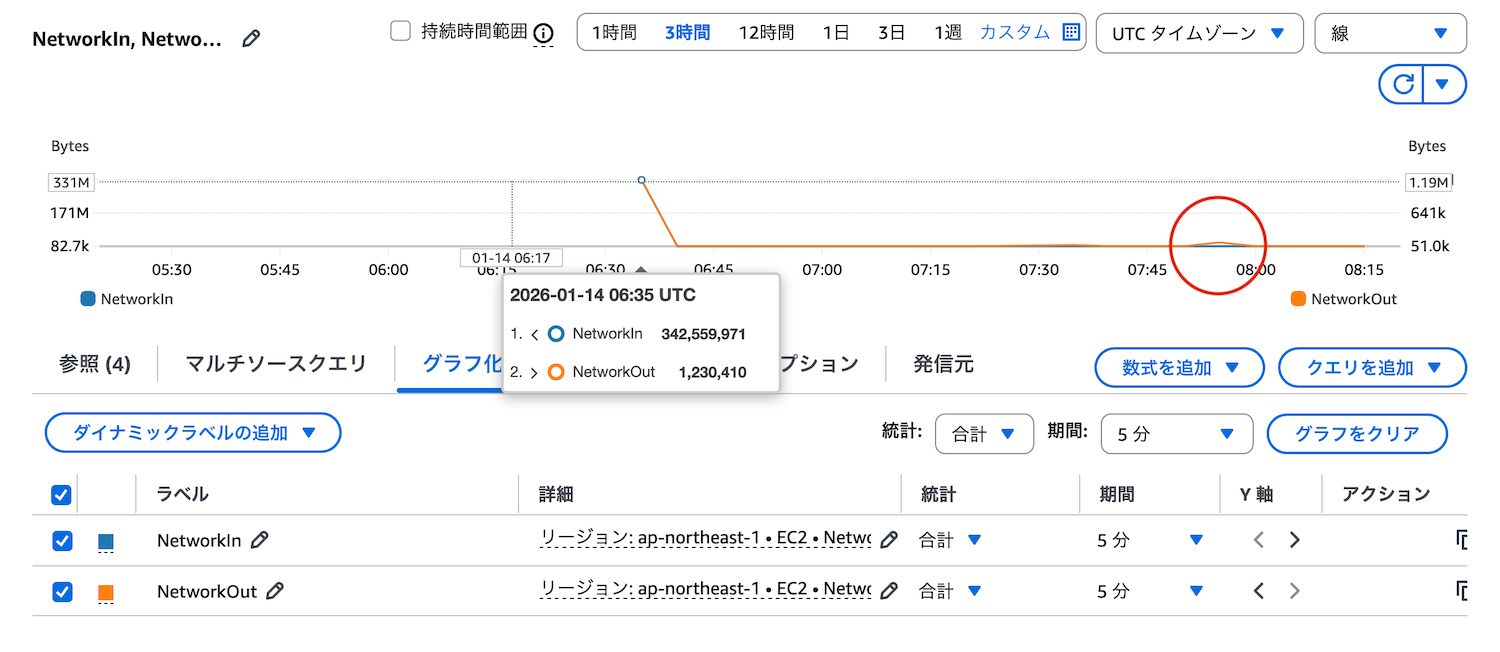1500x652 pixels.
Task: Click the グラフをクリア button
Action: coord(1357,434)
